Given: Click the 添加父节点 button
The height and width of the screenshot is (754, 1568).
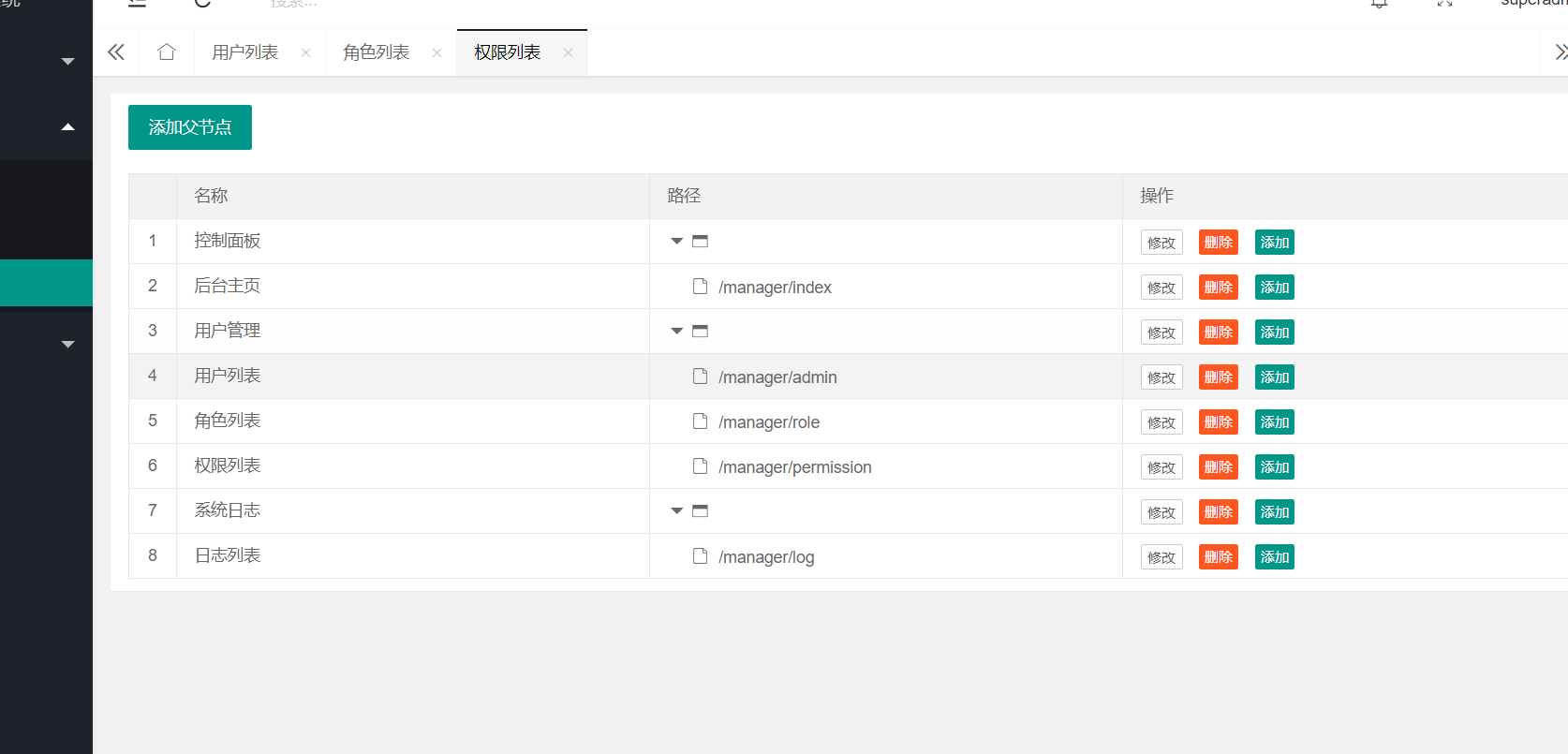Looking at the screenshot, I should click(x=190, y=127).
